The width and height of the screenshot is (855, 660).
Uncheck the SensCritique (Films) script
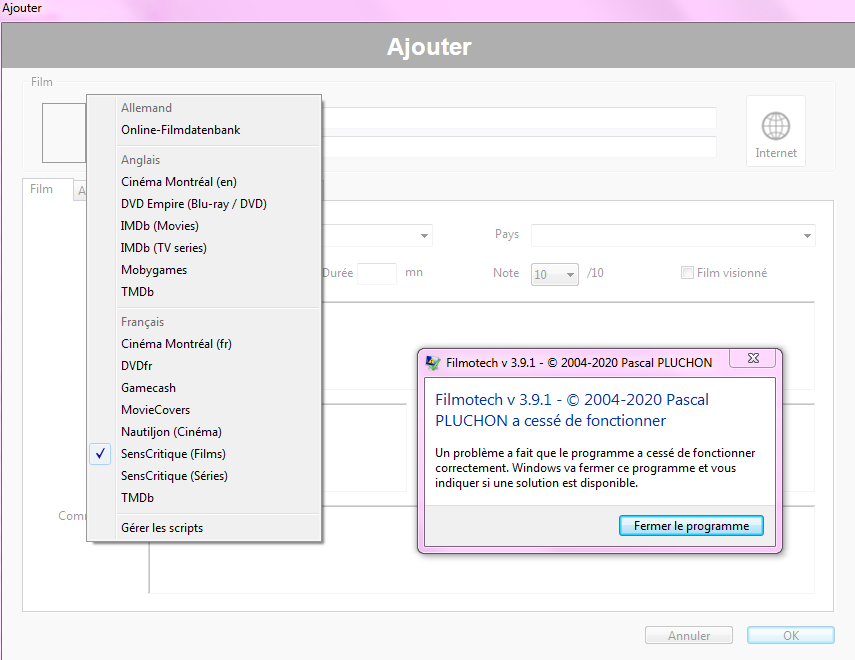coord(173,454)
